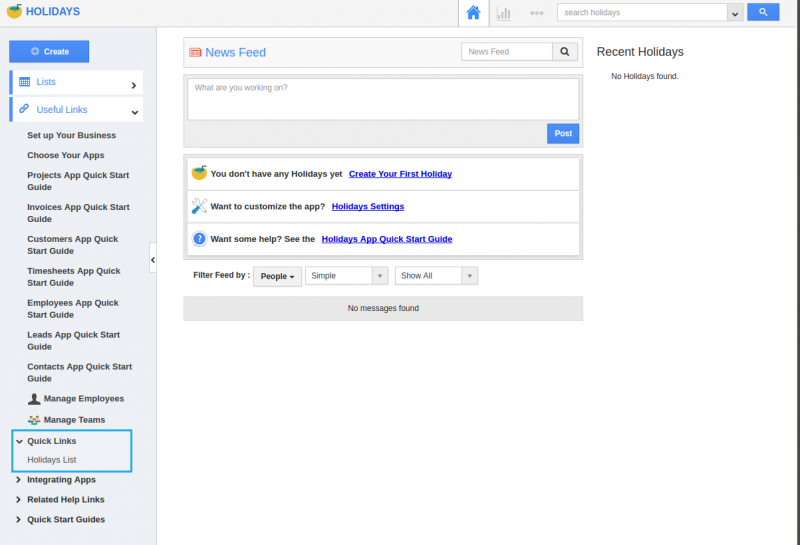This screenshot has height=545, width=800.
Task: Open the People filter dropdown
Action: point(277,276)
